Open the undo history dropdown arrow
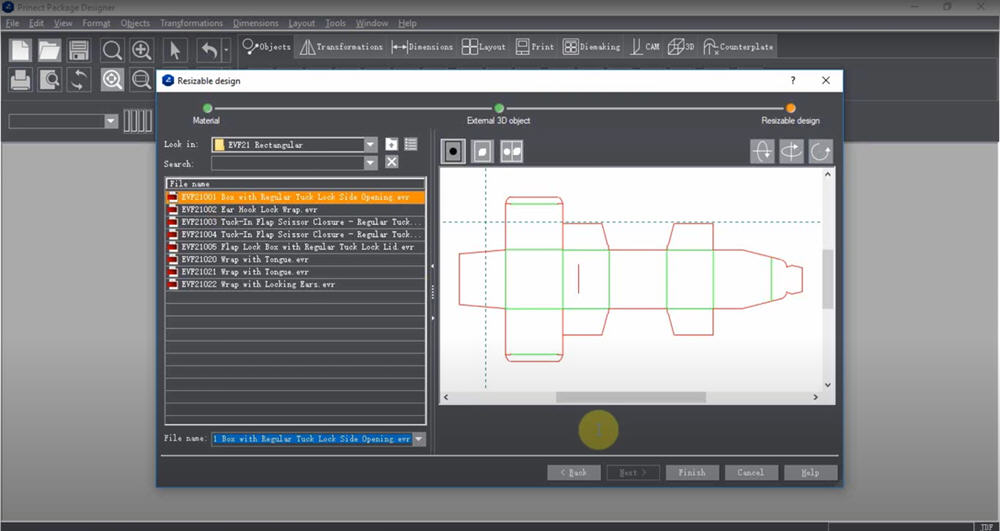 pyautogui.click(x=226, y=50)
